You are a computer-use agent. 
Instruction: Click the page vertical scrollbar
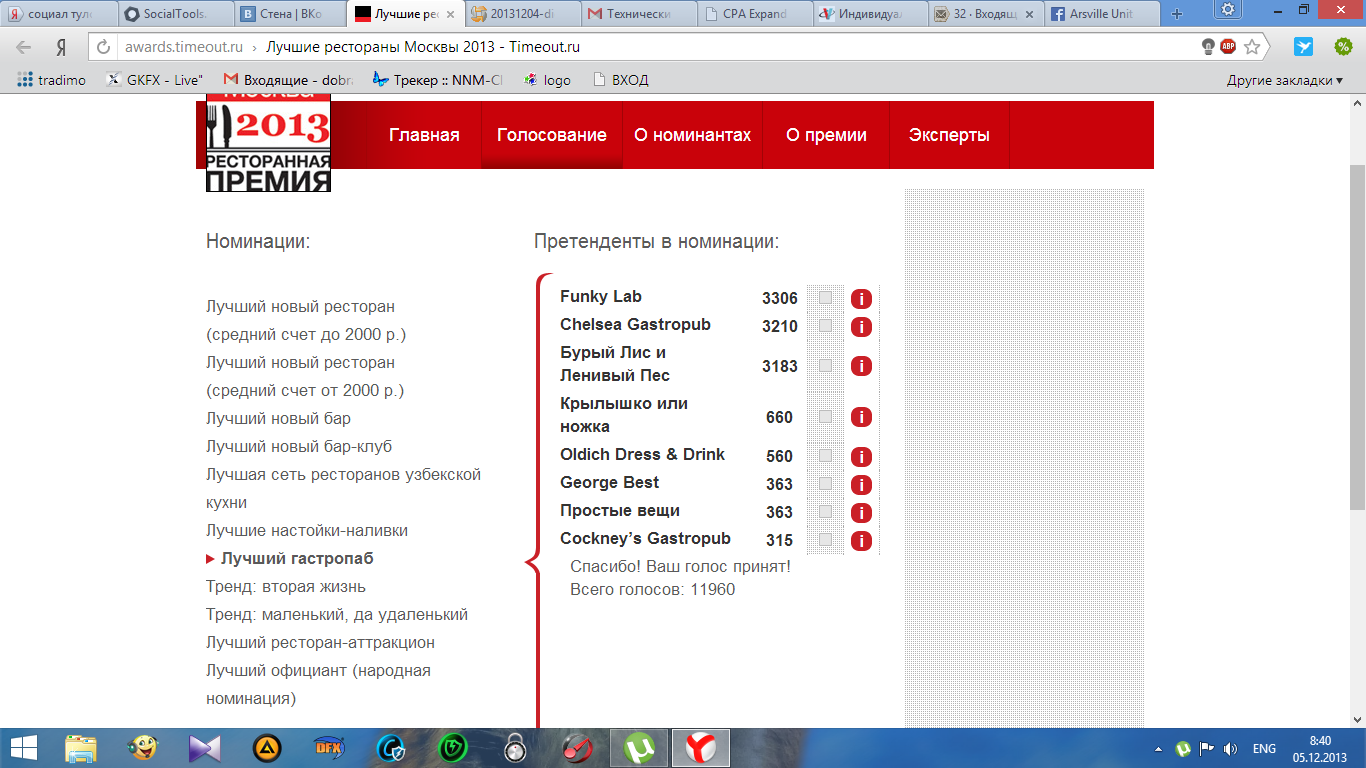tap(1357, 337)
